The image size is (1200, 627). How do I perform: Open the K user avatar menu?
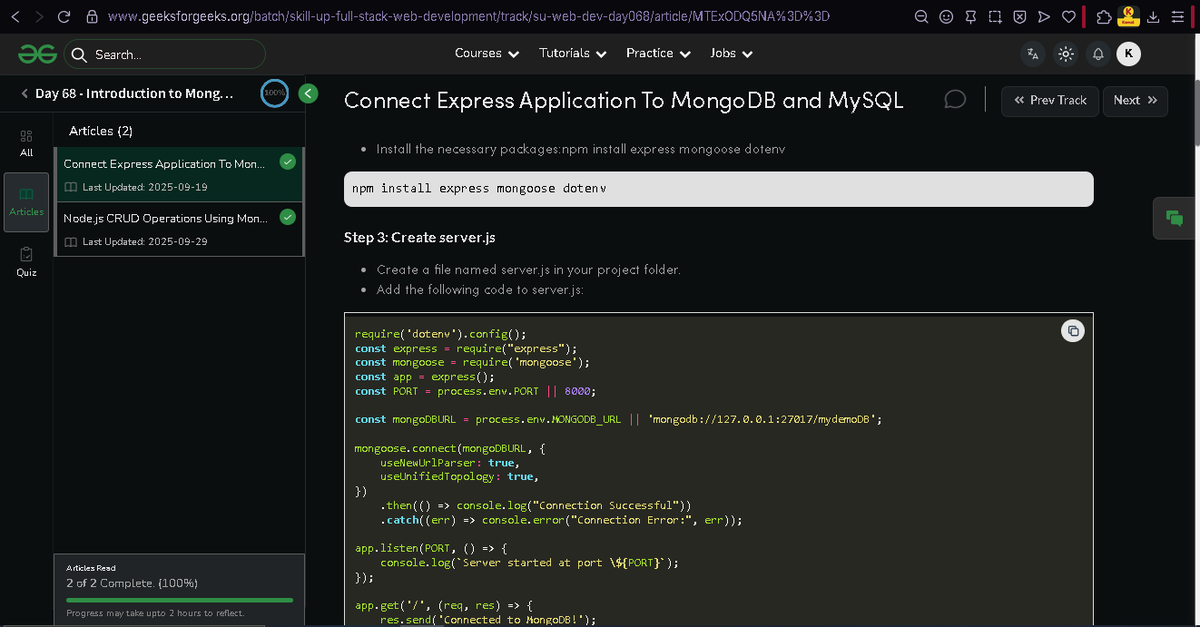point(1128,54)
